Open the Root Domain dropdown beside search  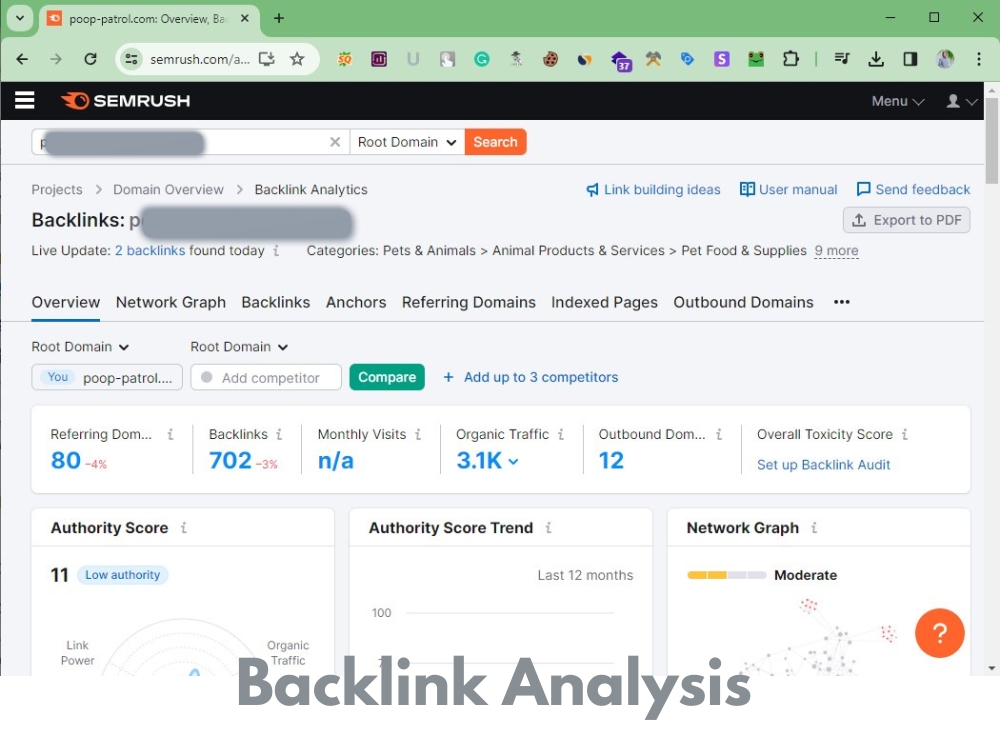(406, 141)
